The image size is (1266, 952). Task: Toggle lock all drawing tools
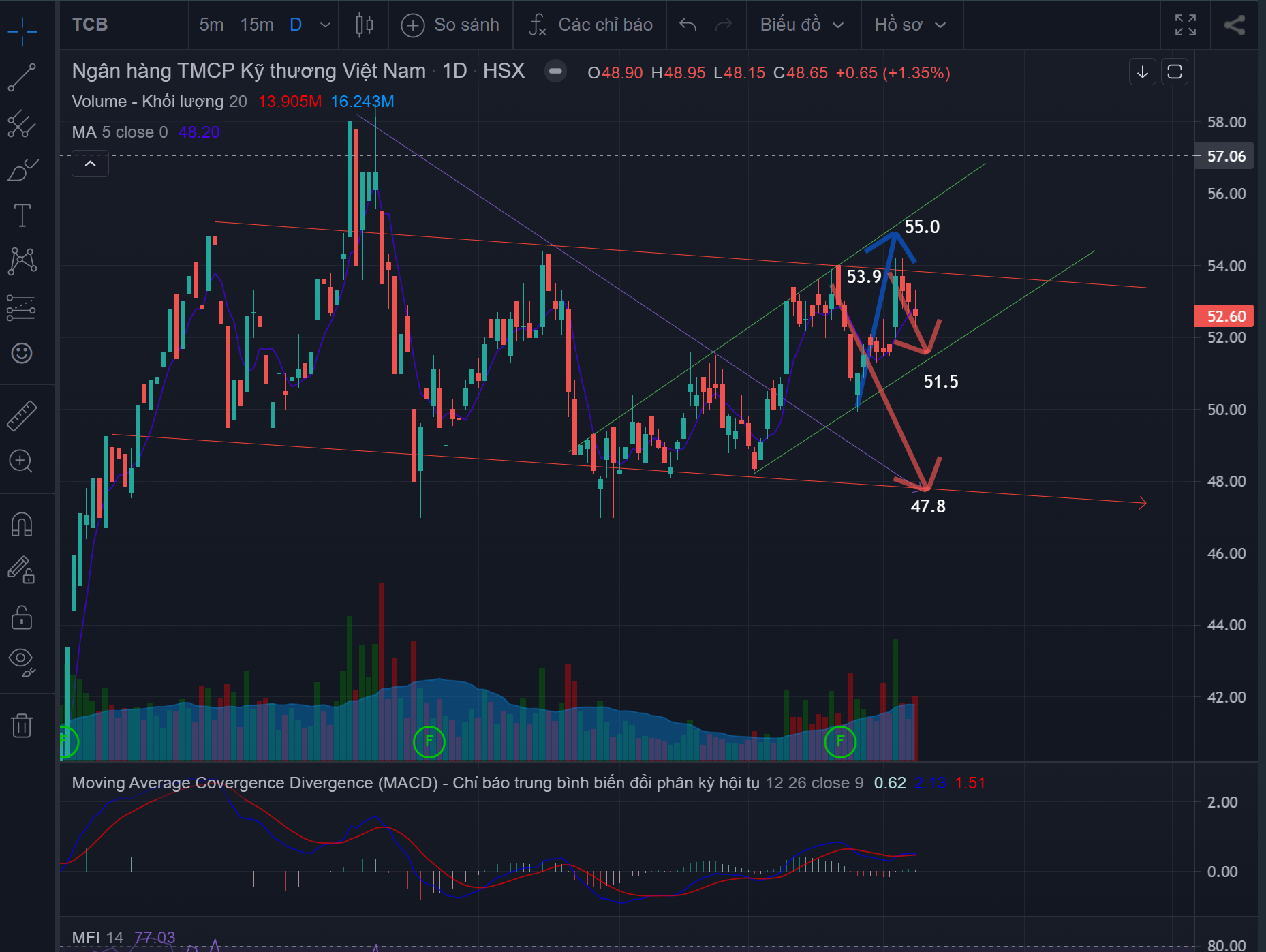pos(22,618)
